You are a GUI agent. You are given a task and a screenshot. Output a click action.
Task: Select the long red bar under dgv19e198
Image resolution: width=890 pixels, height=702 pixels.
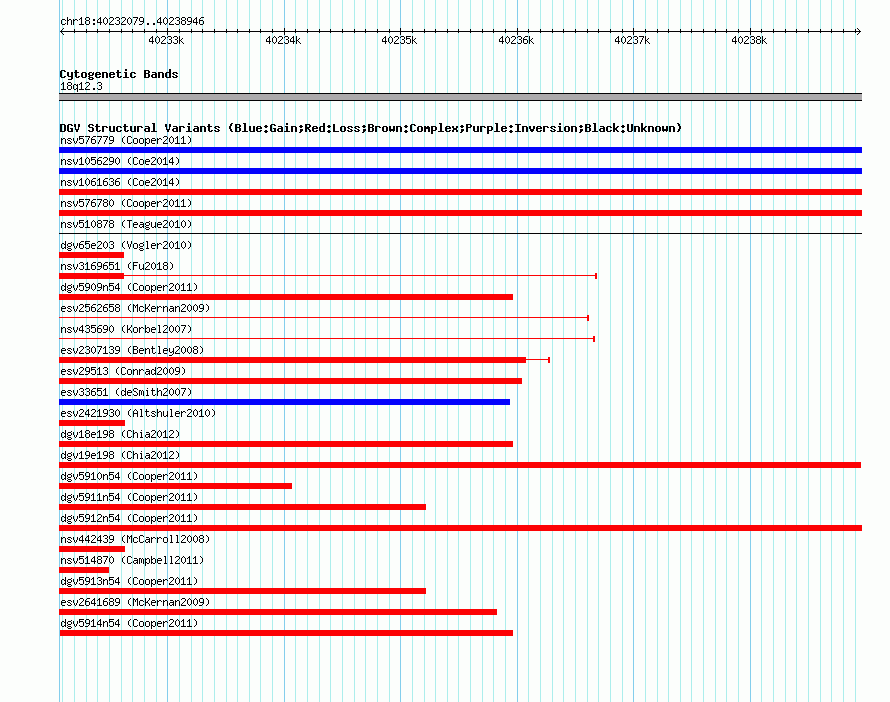460,465
